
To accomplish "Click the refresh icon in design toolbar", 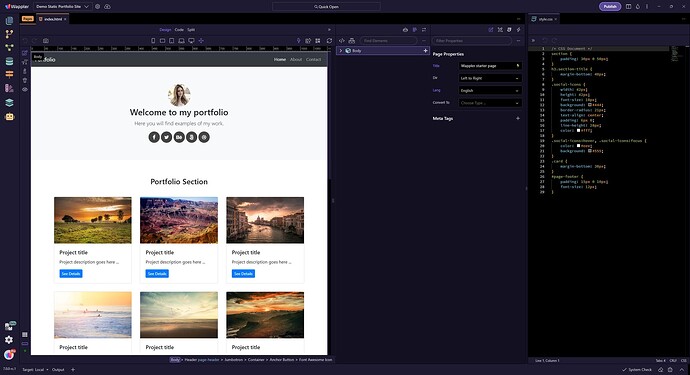I will [329, 40].
